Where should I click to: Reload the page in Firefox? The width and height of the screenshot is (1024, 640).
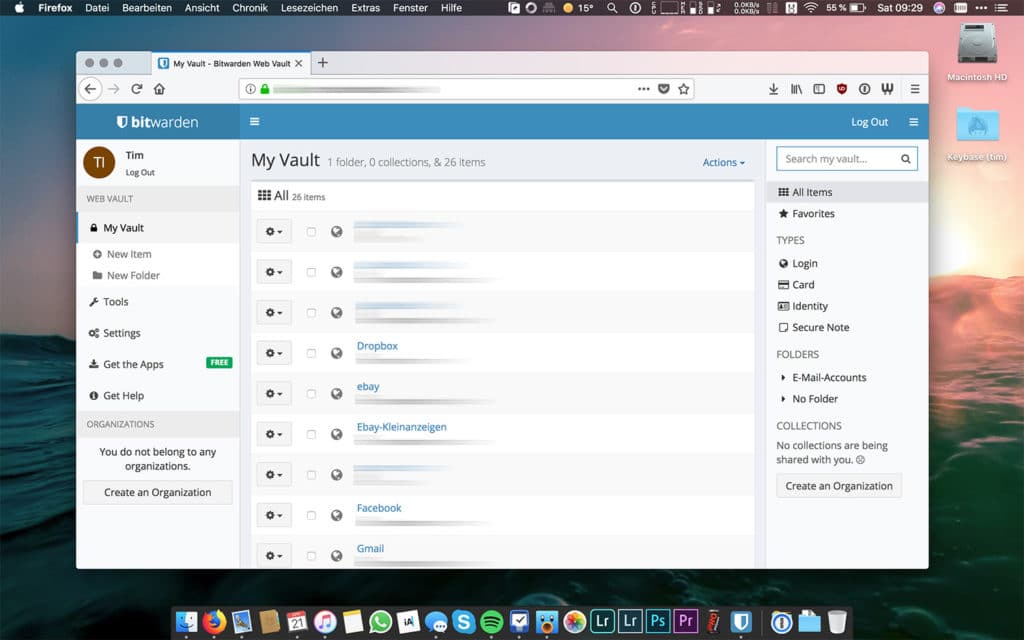[x=136, y=89]
